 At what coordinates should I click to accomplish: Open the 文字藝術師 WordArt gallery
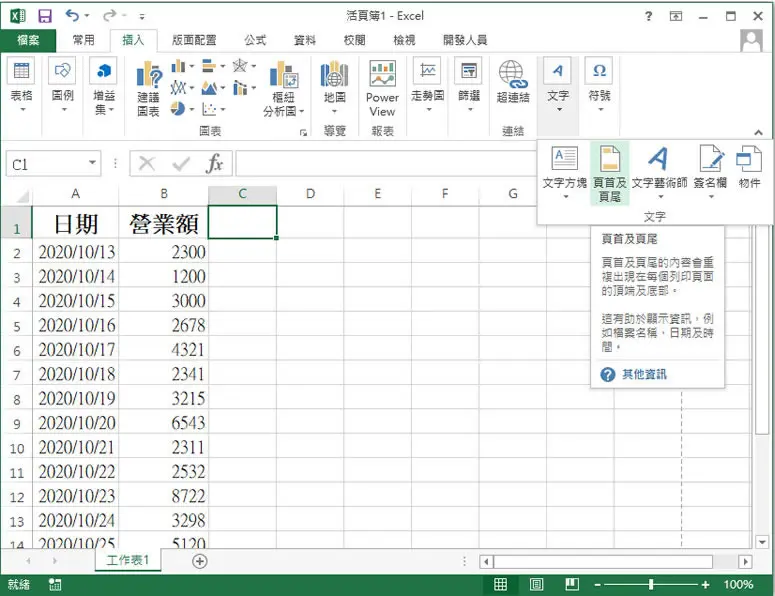point(659,173)
